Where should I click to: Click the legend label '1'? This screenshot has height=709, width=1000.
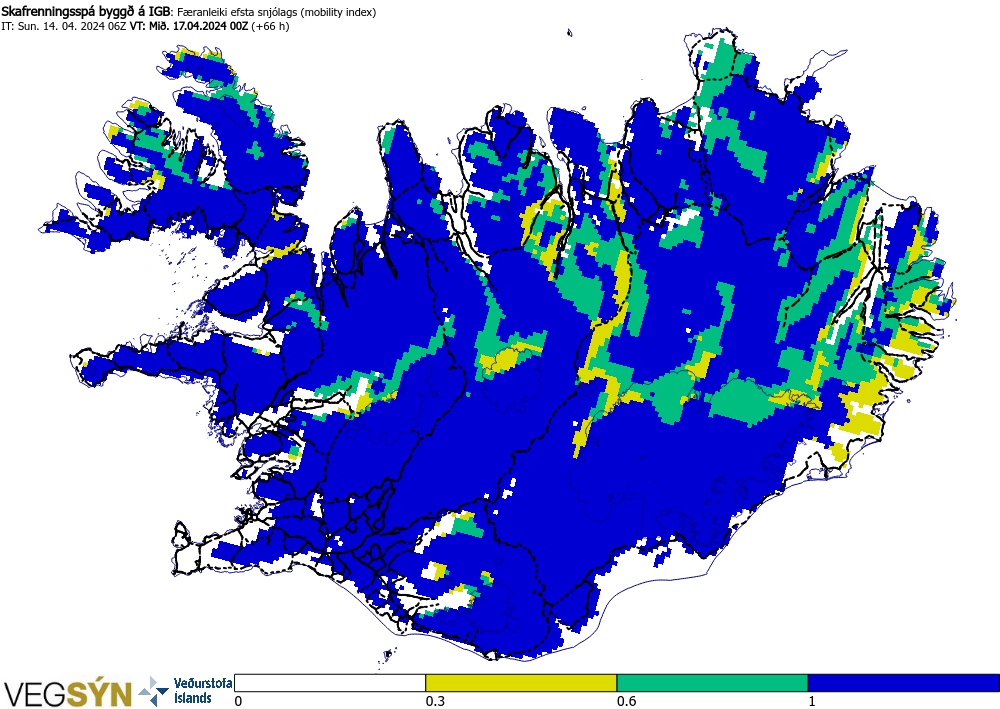(x=812, y=701)
